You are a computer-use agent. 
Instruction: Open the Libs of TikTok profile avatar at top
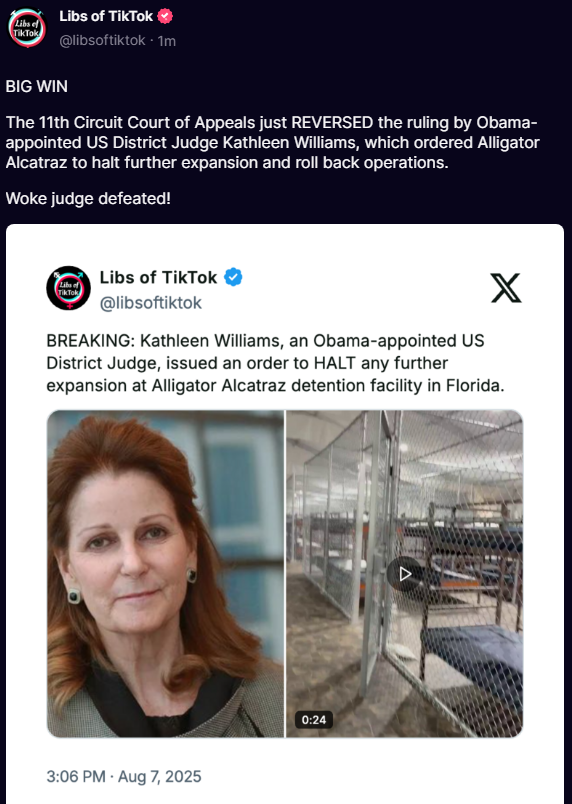click(x=27, y=28)
